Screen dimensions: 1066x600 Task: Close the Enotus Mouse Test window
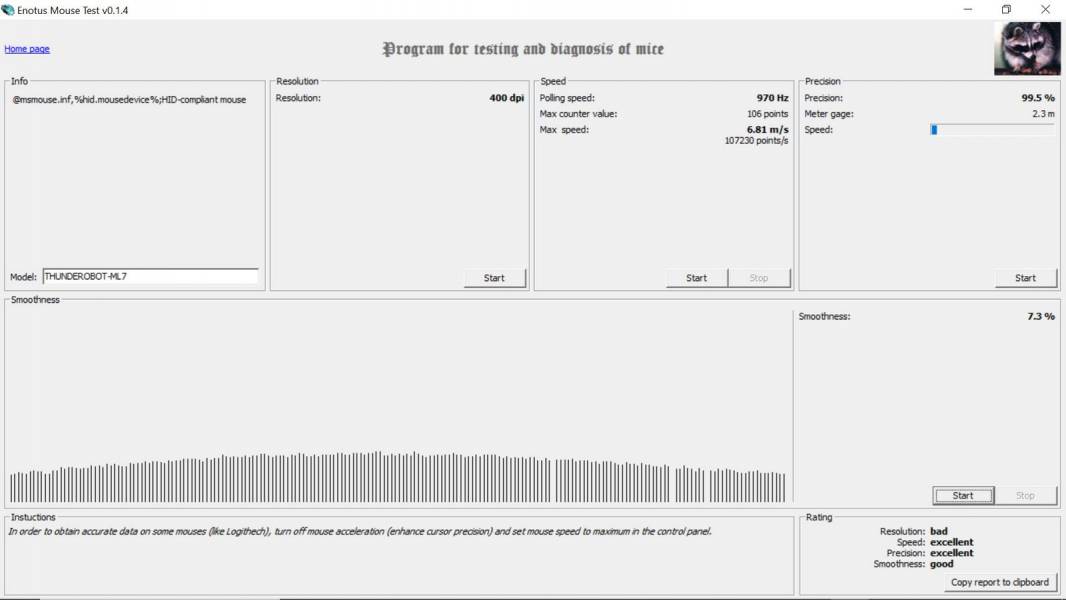click(1045, 10)
